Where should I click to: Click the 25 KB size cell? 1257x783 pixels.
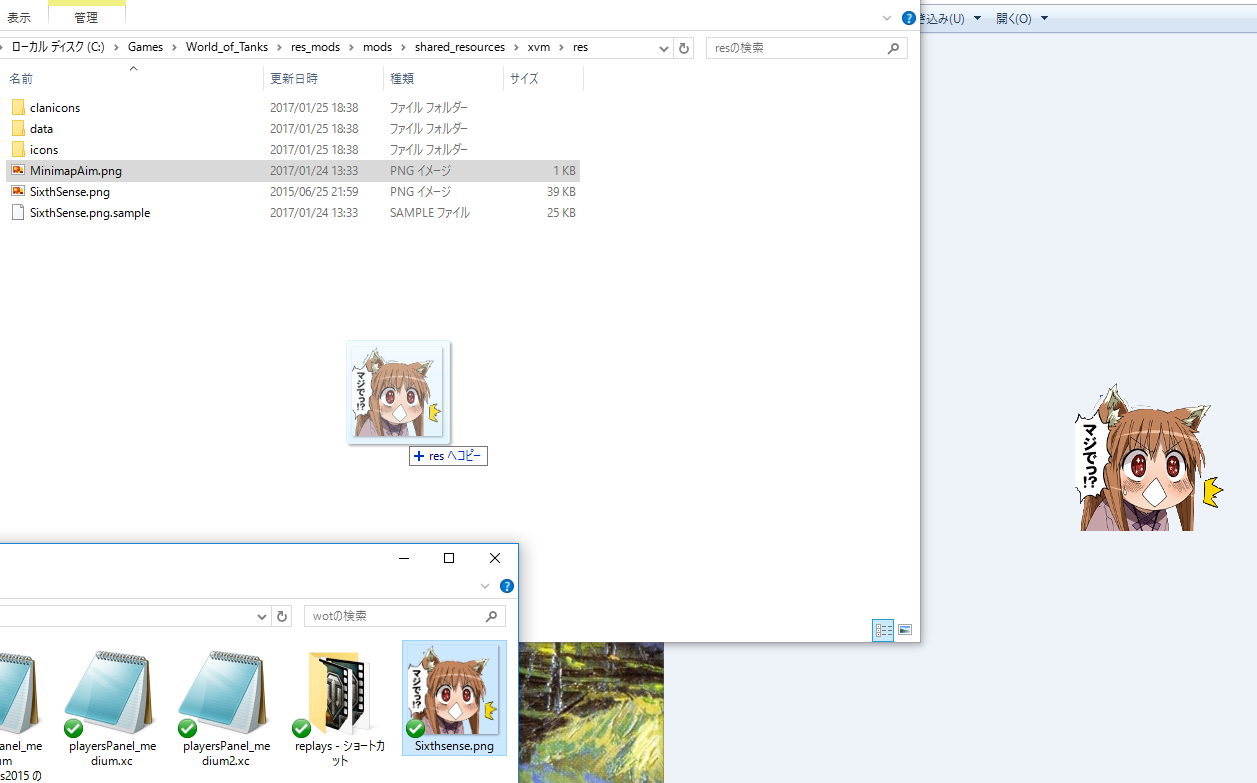tap(560, 212)
